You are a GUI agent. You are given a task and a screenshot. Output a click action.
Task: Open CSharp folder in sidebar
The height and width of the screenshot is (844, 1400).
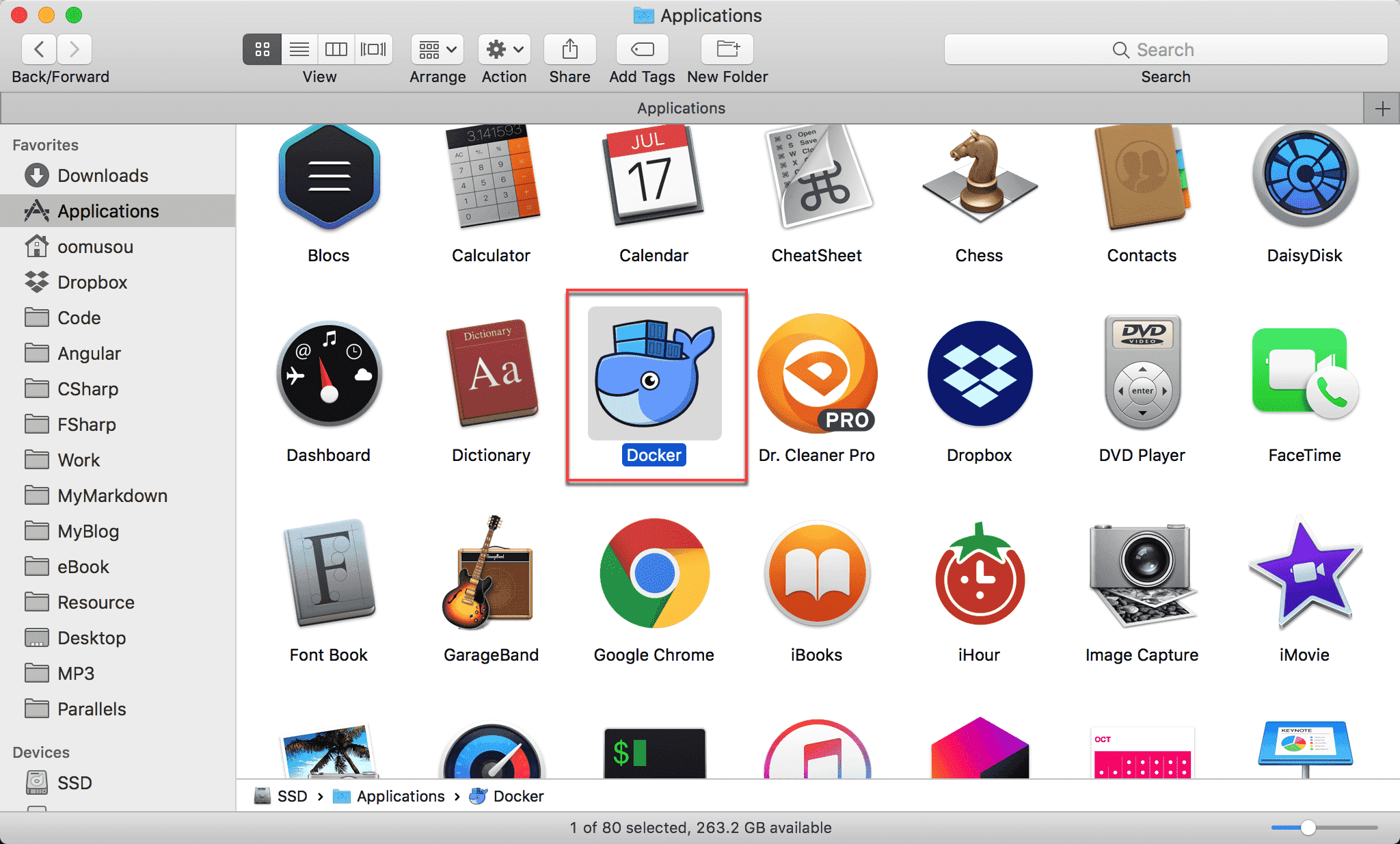(x=118, y=389)
